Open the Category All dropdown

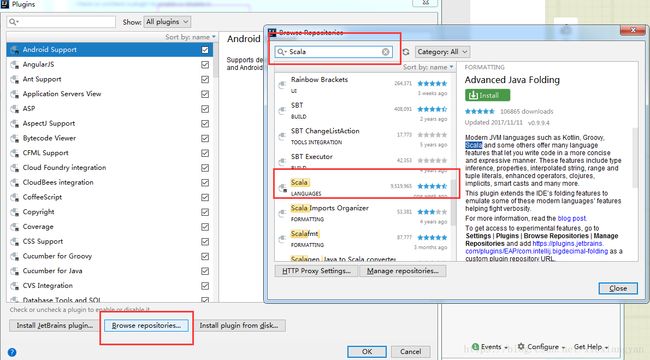[442, 52]
